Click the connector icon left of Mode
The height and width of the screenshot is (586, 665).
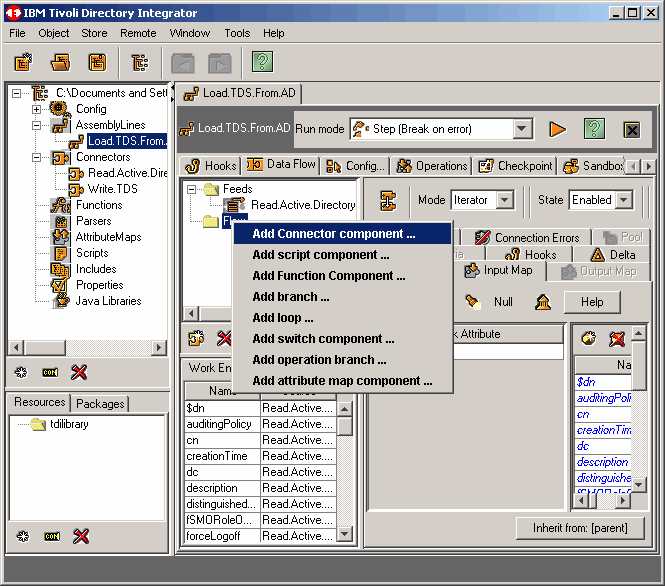coord(388,200)
